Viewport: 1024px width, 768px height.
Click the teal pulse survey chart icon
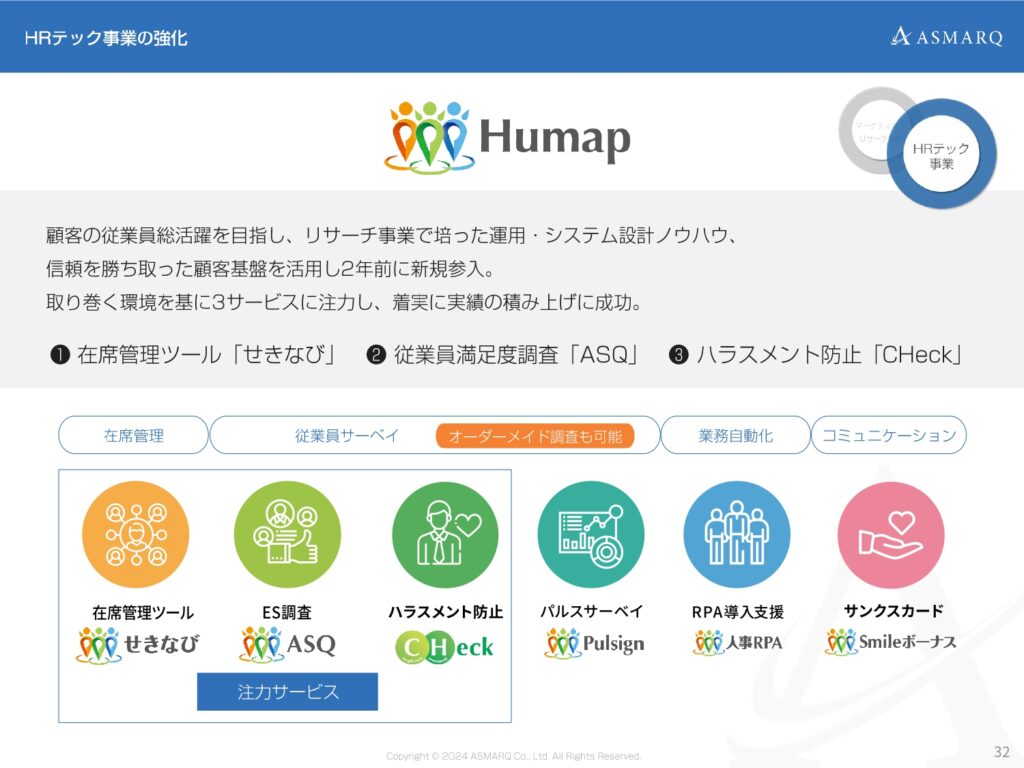pos(591,534)
